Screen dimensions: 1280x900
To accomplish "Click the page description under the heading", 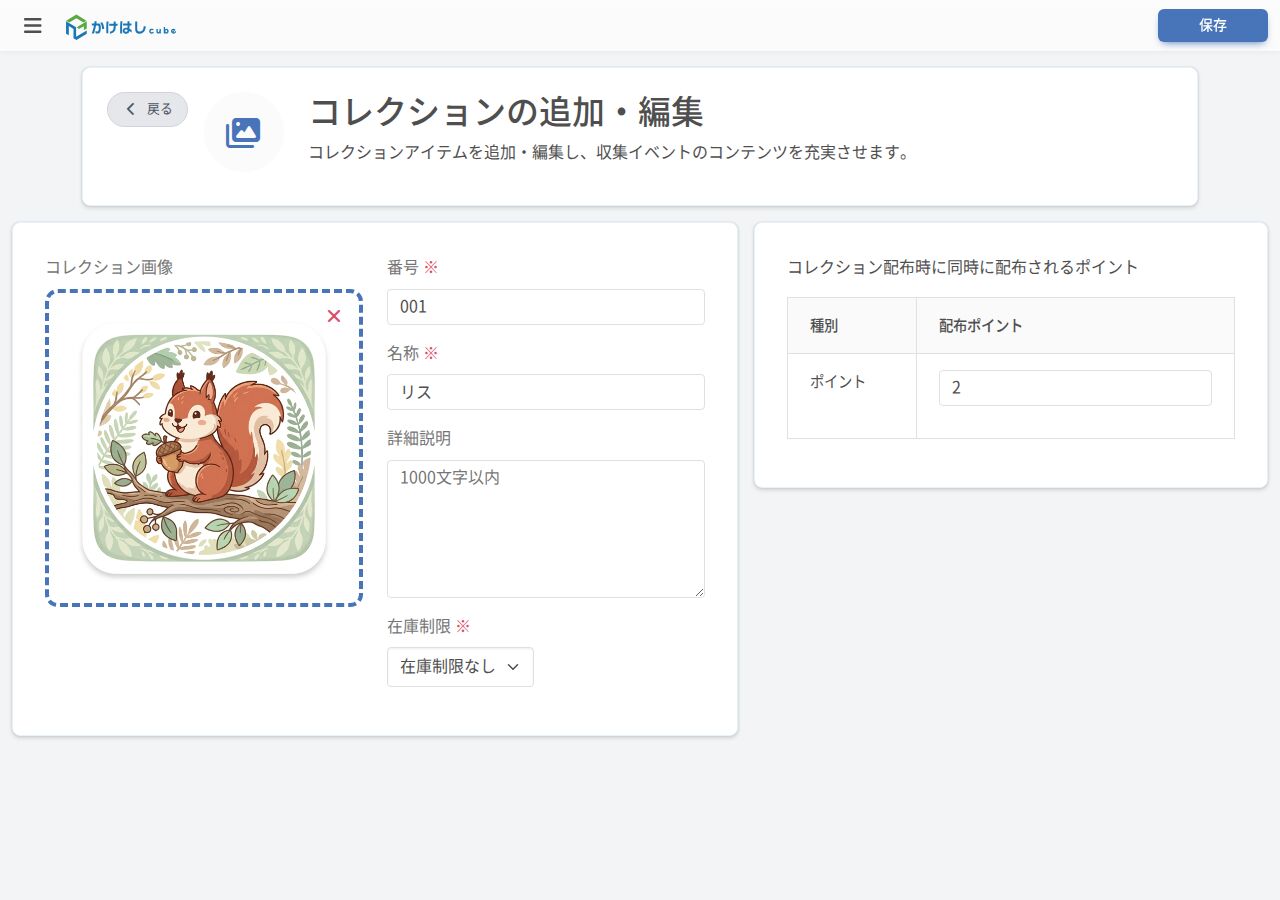I will 609,153.
